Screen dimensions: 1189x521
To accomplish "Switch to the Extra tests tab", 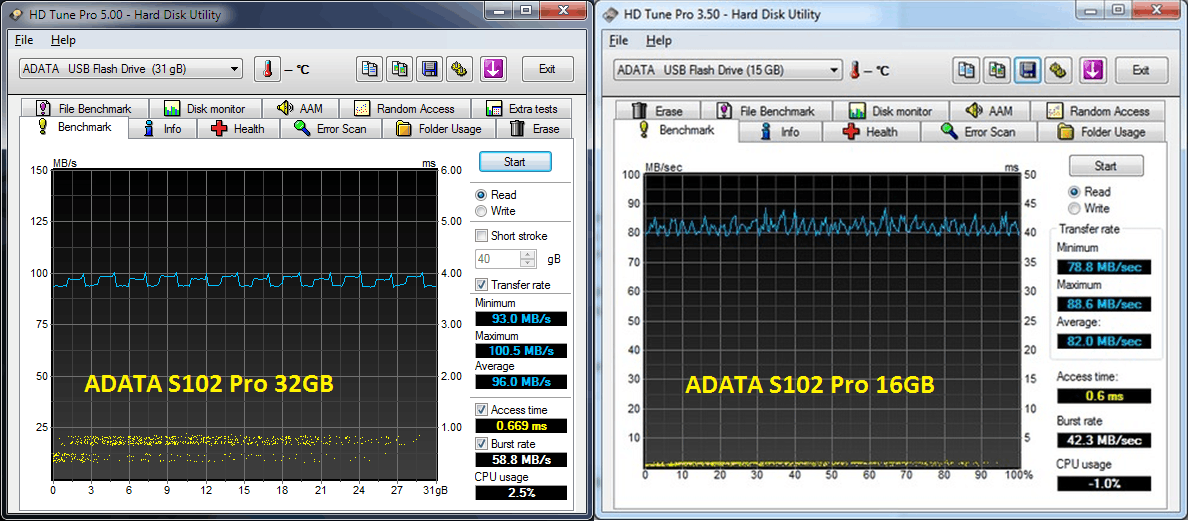I will (x=522, y=108).
